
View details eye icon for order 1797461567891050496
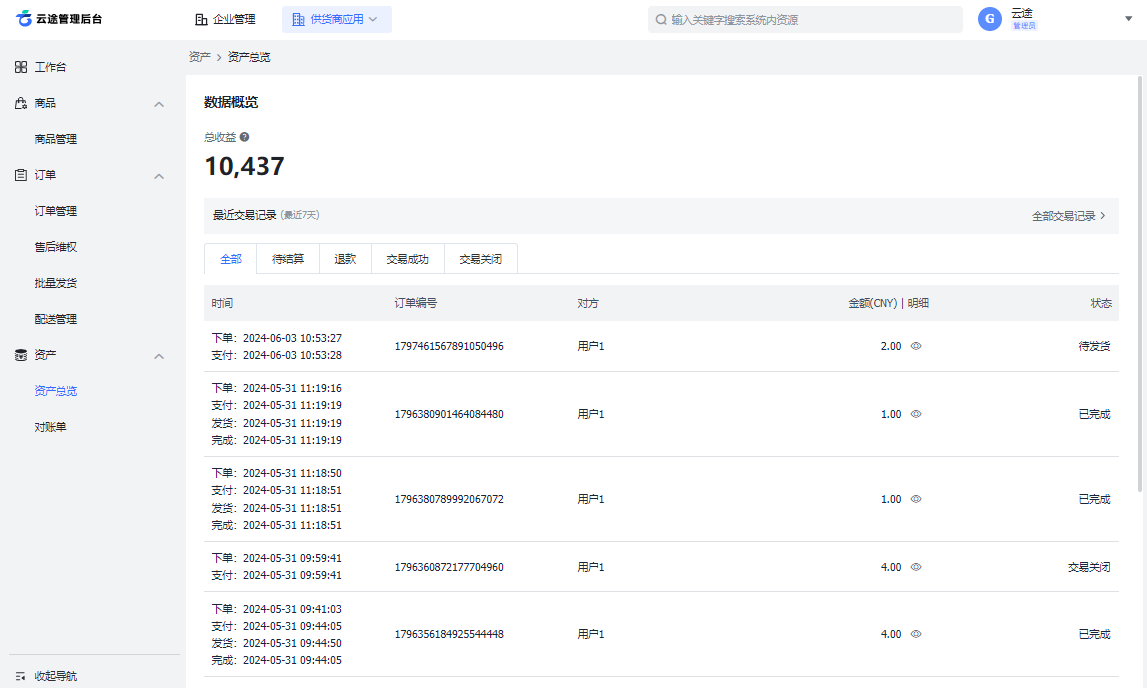pos(916,347)
